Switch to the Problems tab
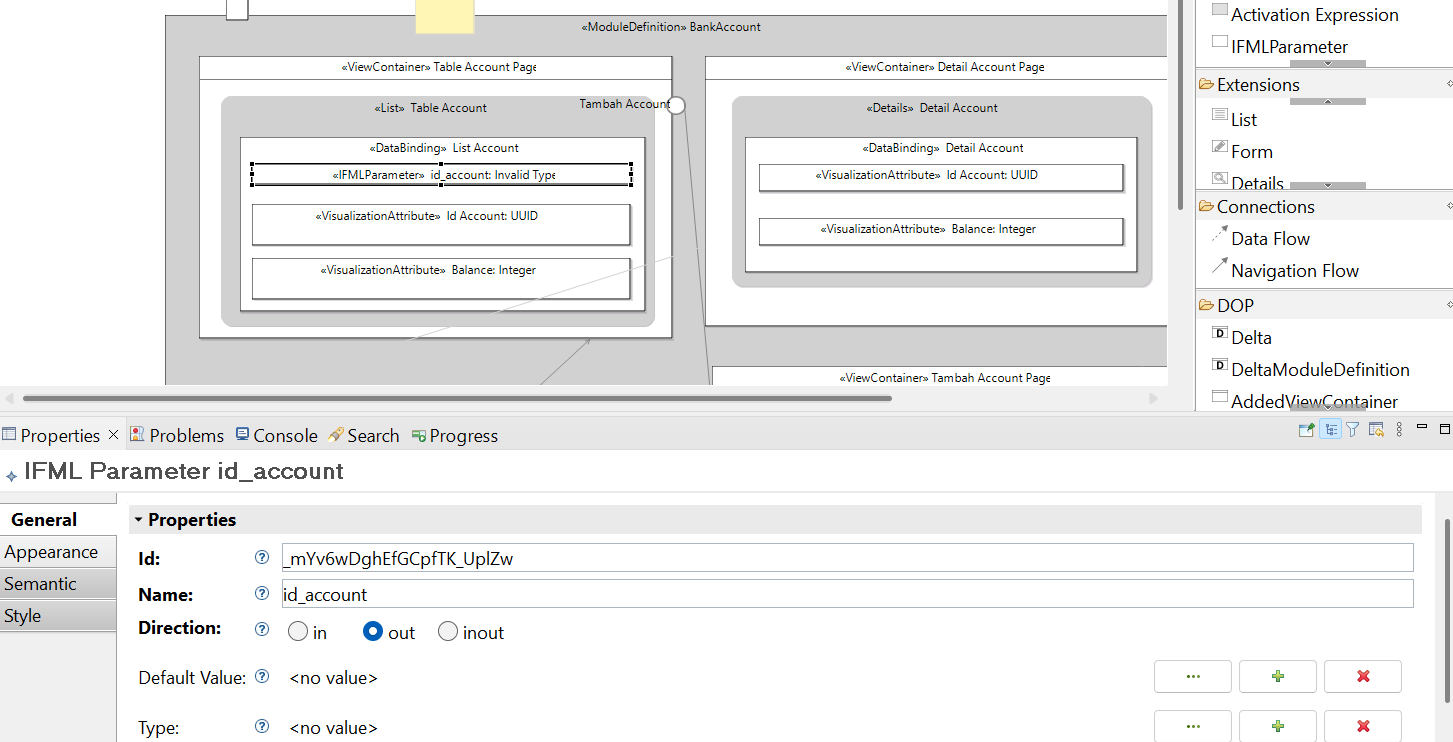The height and width of the screenshot is (742, 1453). click(177, 435)
